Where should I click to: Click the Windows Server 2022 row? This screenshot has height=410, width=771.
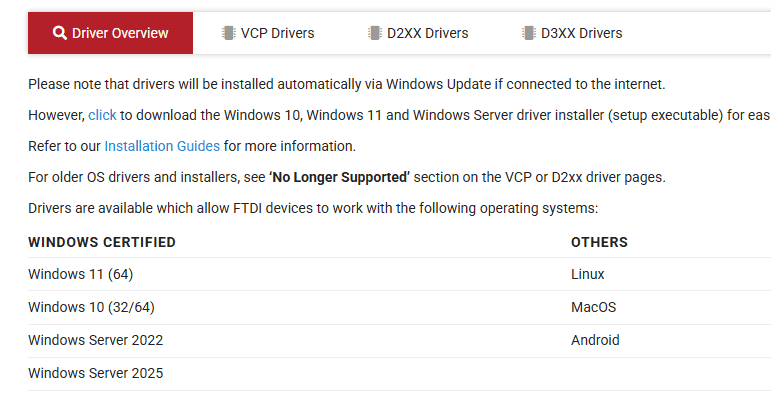(95, 340)
